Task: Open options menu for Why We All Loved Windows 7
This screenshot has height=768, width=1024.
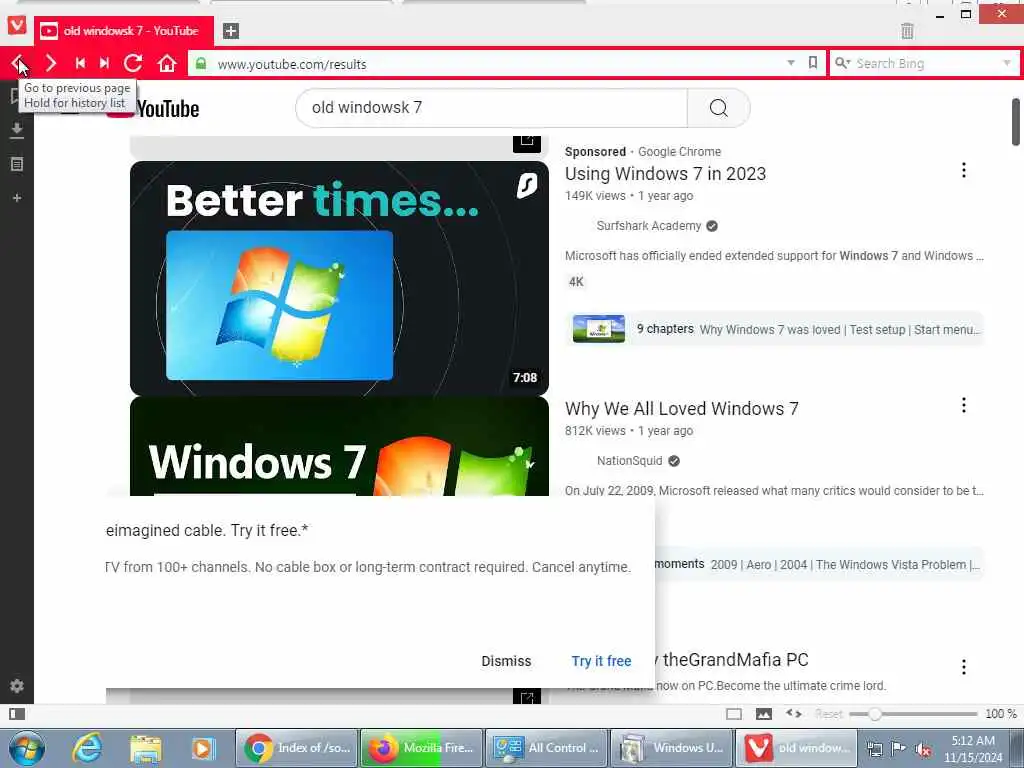Action: coord(963,406)
